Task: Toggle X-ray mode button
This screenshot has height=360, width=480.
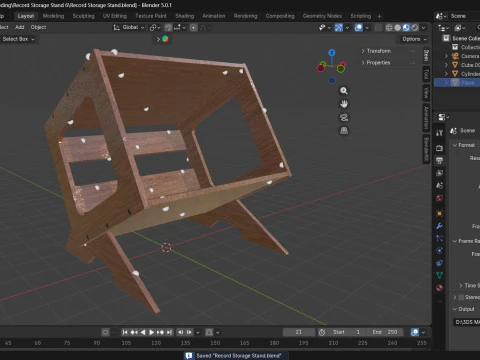Action: (378, 27)
